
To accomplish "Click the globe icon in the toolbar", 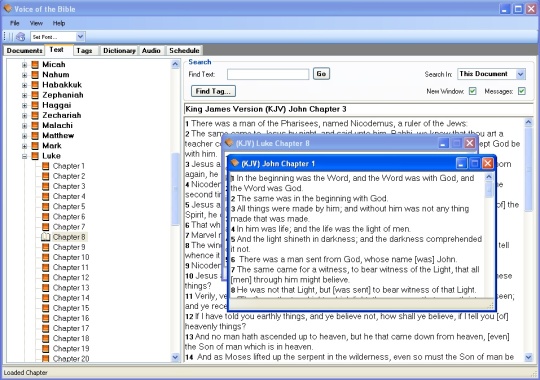I will pos(21,37).
